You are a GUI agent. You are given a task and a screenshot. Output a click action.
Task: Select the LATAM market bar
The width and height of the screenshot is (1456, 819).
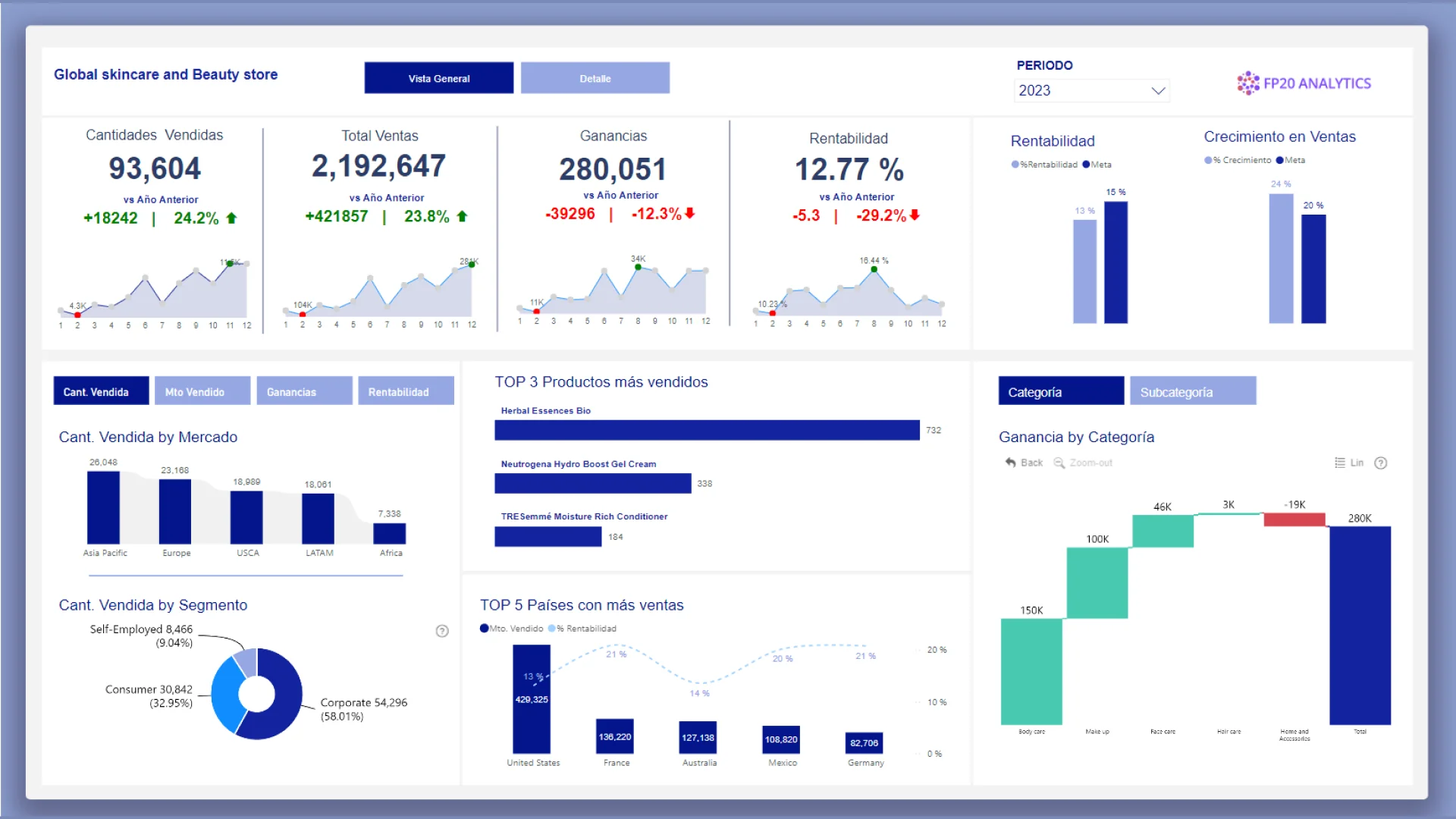coord(318,519)
